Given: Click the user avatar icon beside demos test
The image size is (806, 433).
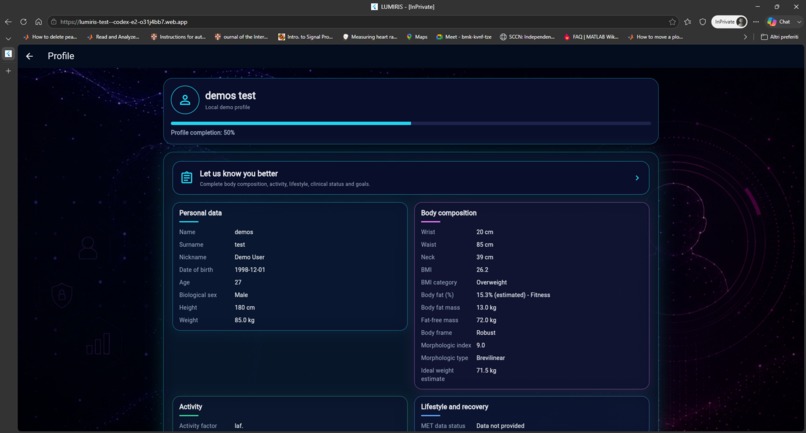Looking at the screenshot, I should click(185, 100).
